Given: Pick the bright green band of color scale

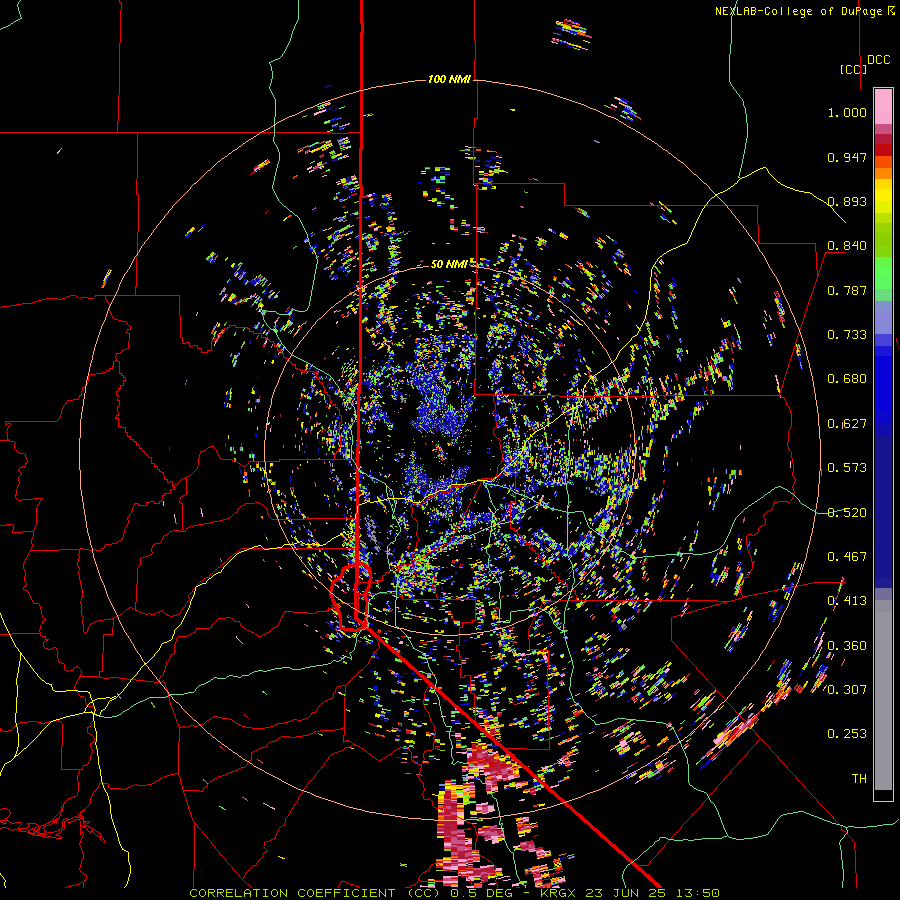Looking at the screenshot, I should coord(883,273).
